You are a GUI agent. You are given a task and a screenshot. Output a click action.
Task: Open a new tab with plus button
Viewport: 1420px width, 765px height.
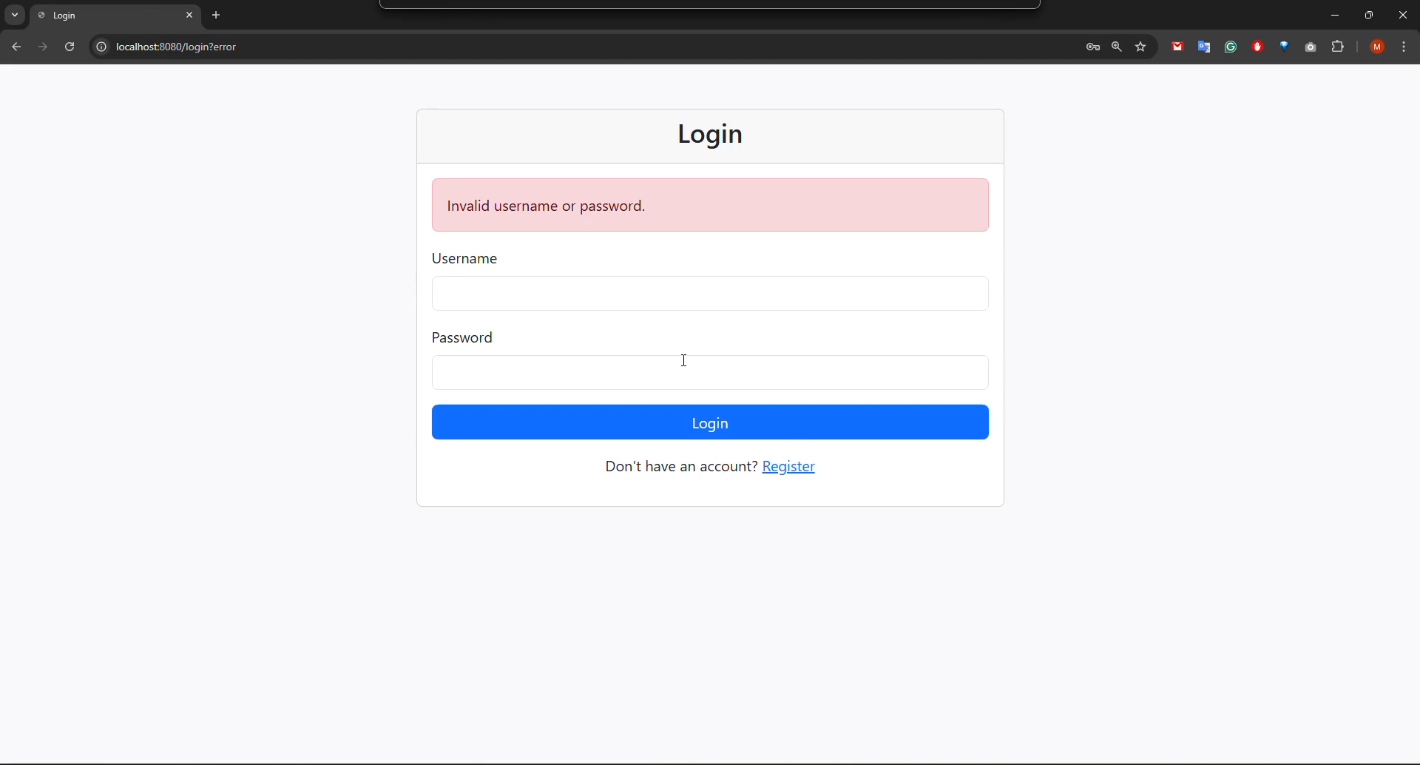click(216, 15)
